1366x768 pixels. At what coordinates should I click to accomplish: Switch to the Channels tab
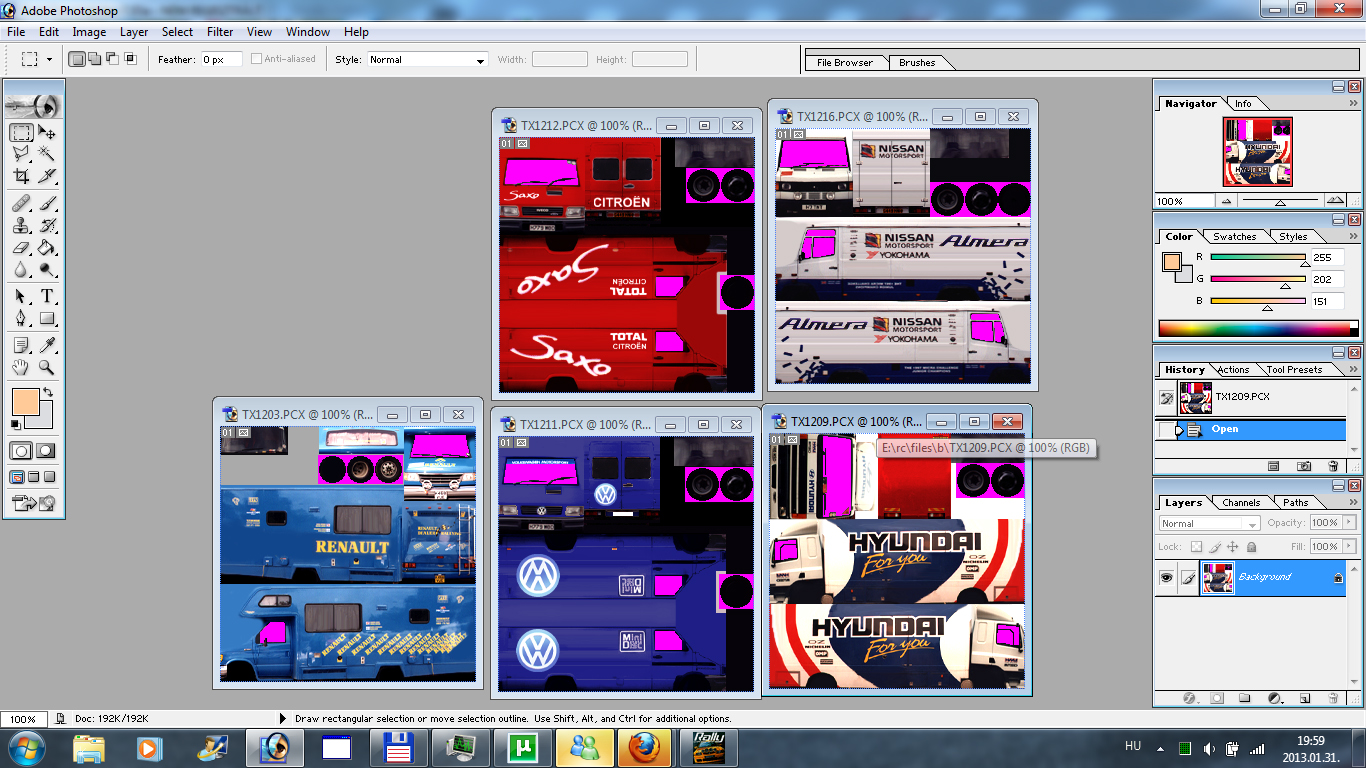pos(1241,503)
